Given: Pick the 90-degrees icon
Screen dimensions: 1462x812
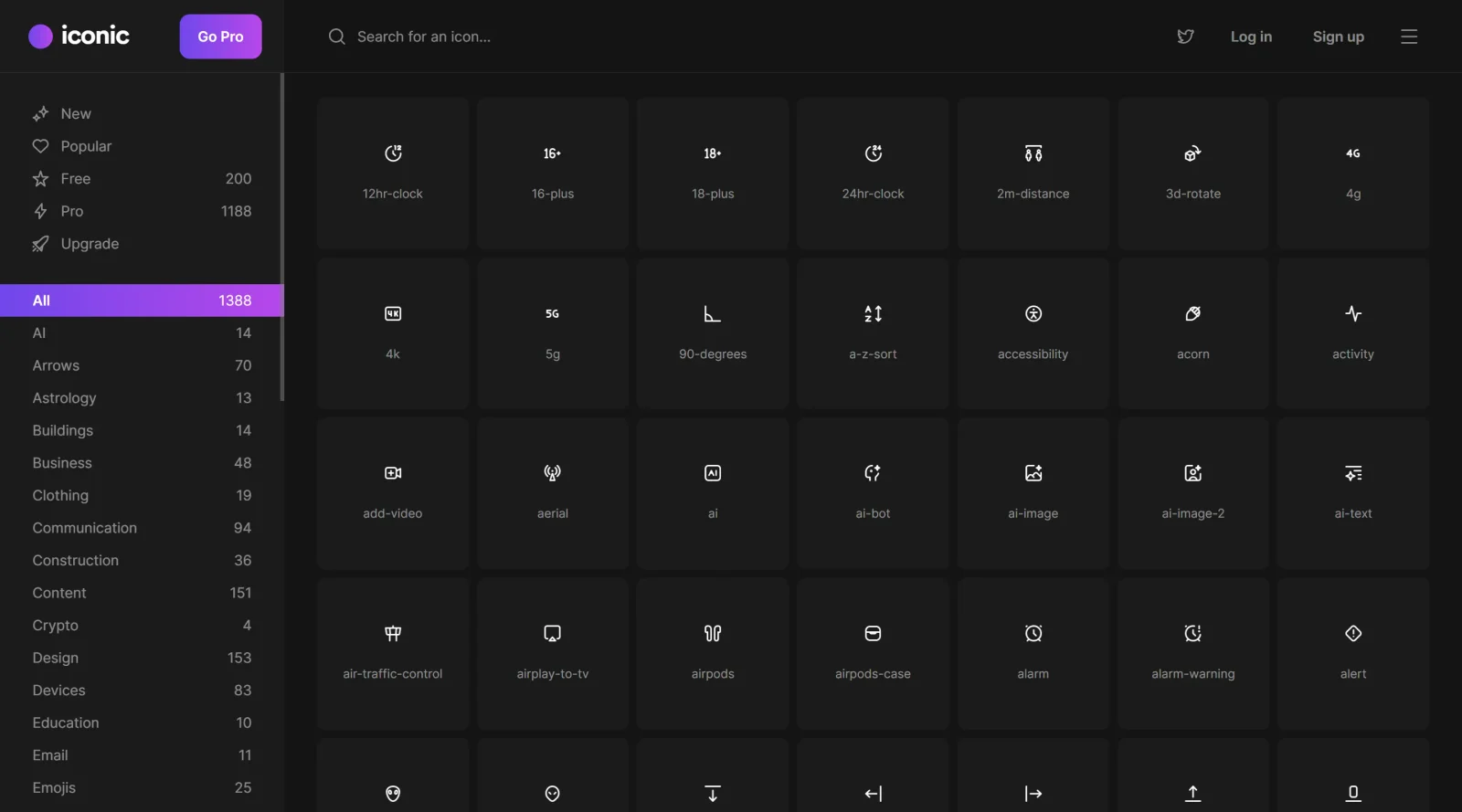Looking at the screenshot, I should click(x=713, y=333).
